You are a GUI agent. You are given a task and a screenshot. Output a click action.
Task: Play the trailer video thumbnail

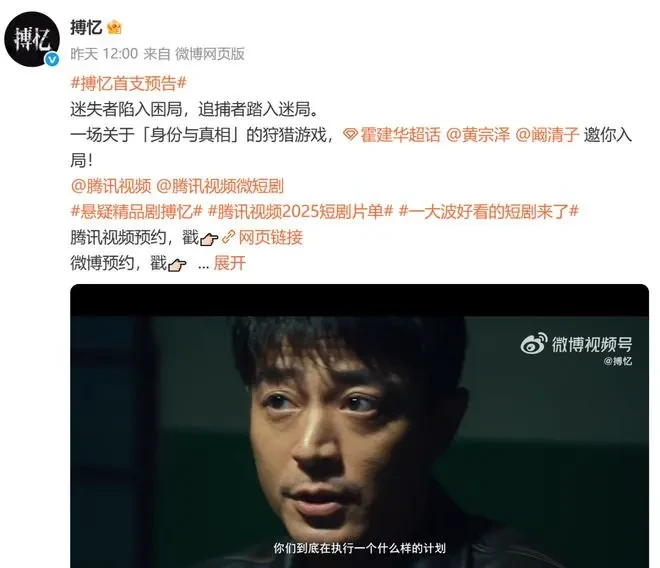(x=359, y=426)
